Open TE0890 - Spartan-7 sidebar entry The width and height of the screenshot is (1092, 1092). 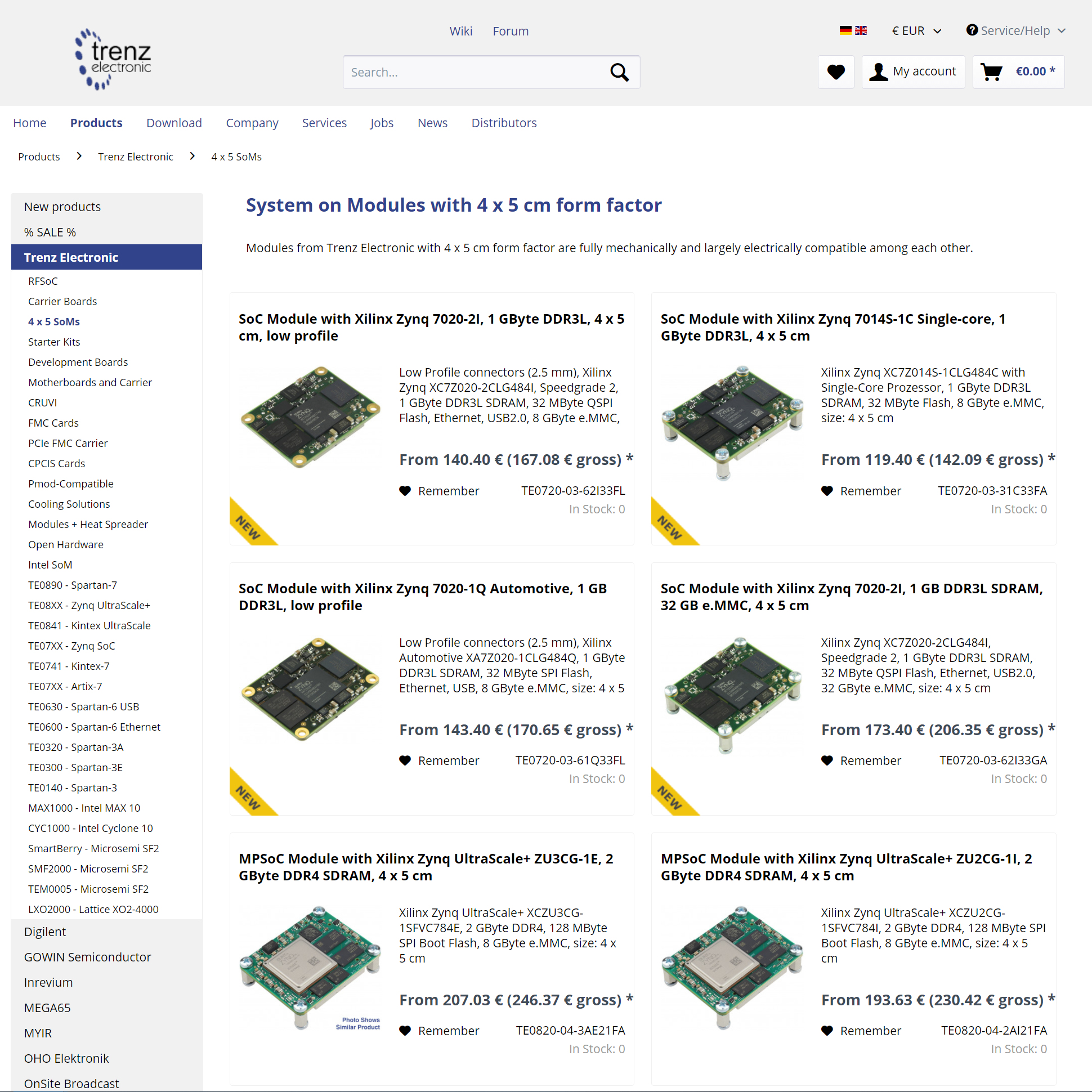coord(73,585)
